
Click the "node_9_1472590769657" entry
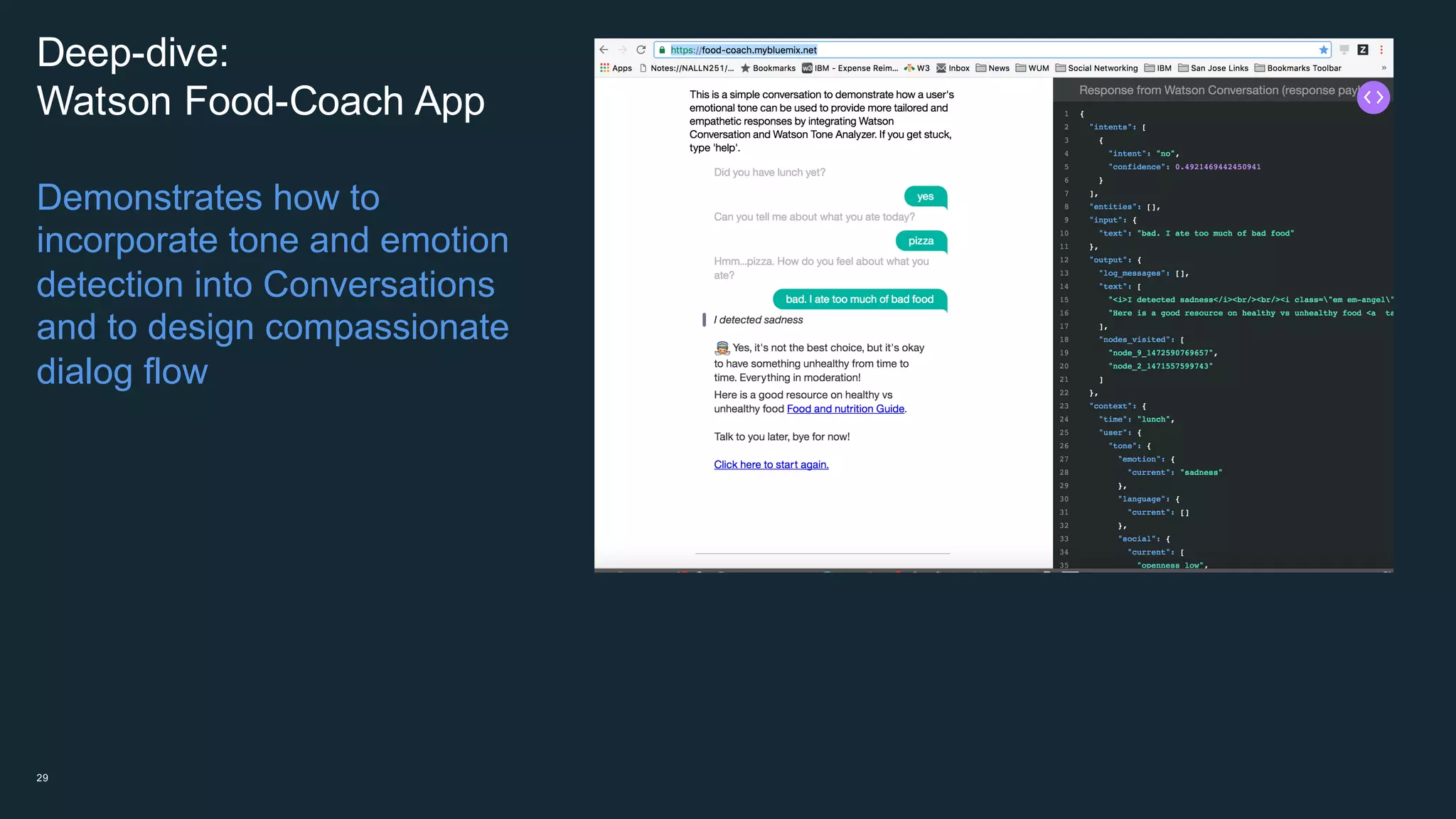coord(1162,353)
